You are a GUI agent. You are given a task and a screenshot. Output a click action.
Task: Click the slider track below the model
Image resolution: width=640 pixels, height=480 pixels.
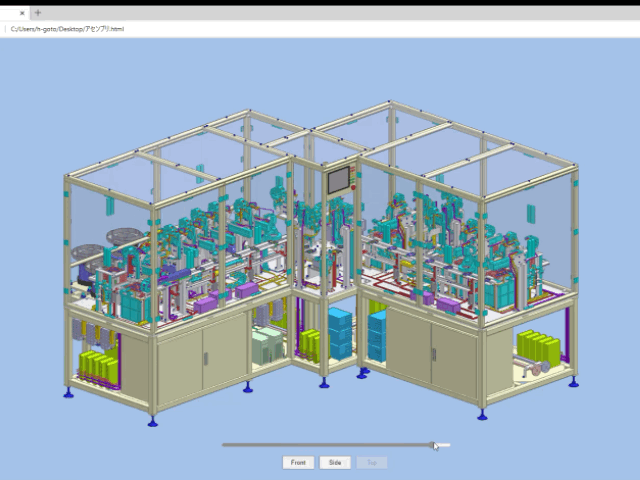(x=336, y=445)
